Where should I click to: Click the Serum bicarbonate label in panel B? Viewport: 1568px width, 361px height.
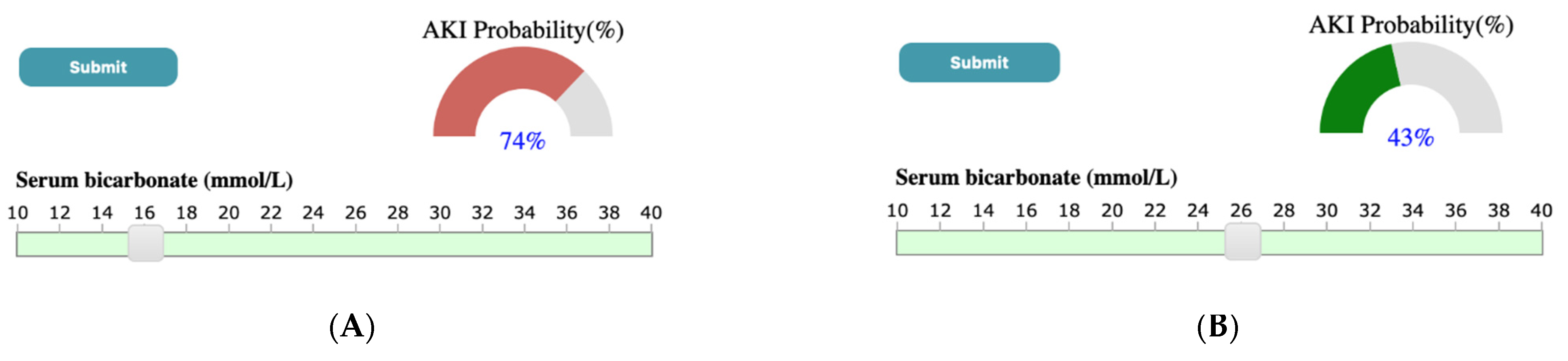1035,178
